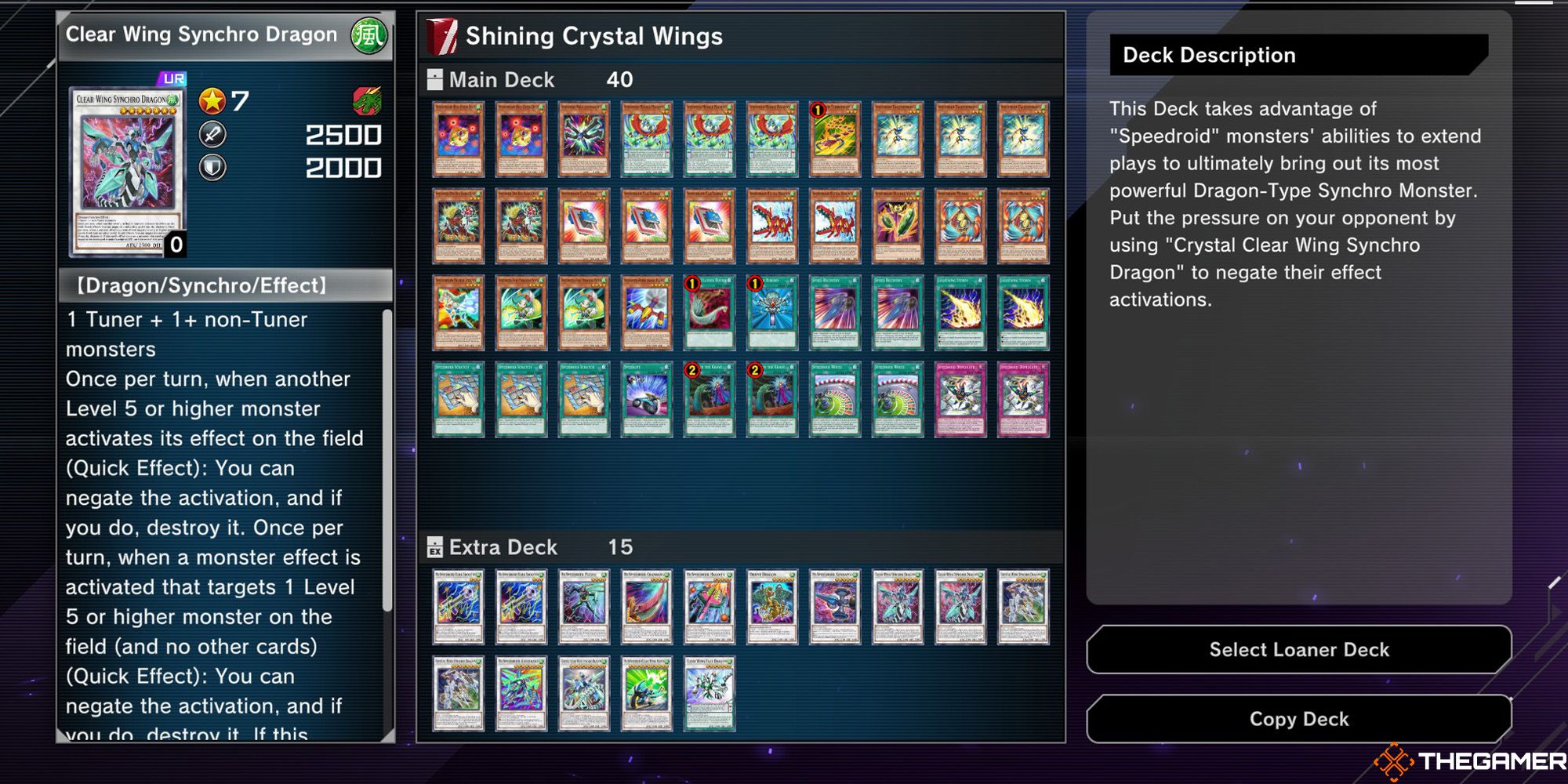The image size is (1568, 784).
Task: Click the Copy Deck button
Action: coord(1298,718)
